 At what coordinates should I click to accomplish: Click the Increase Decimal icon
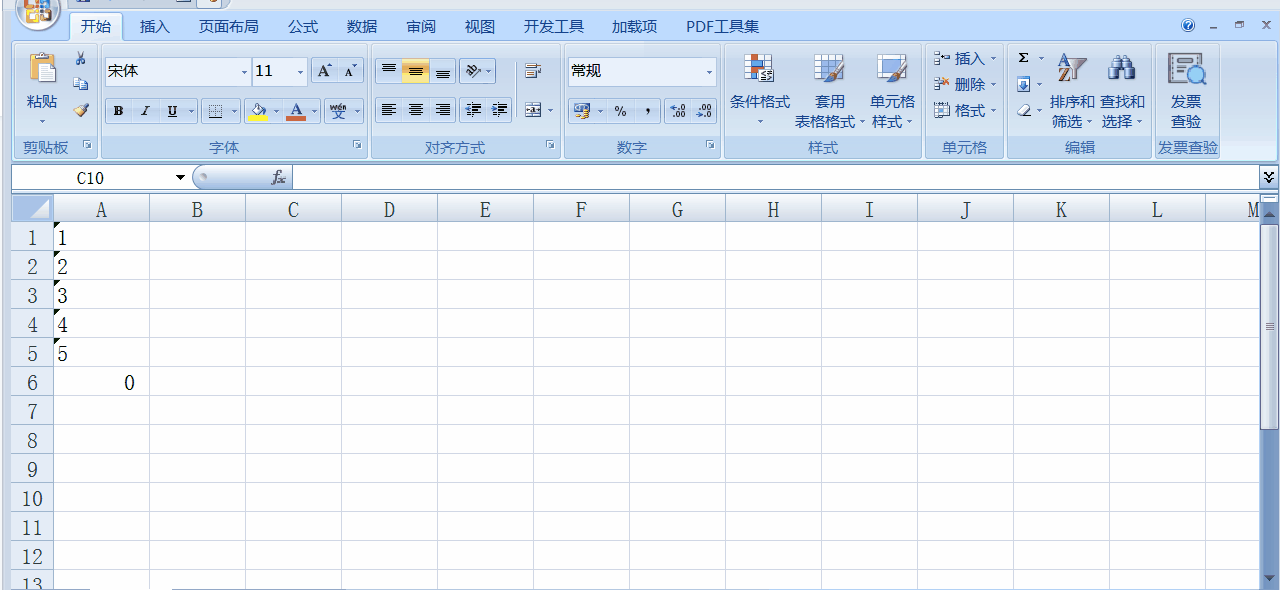[677, 110]
